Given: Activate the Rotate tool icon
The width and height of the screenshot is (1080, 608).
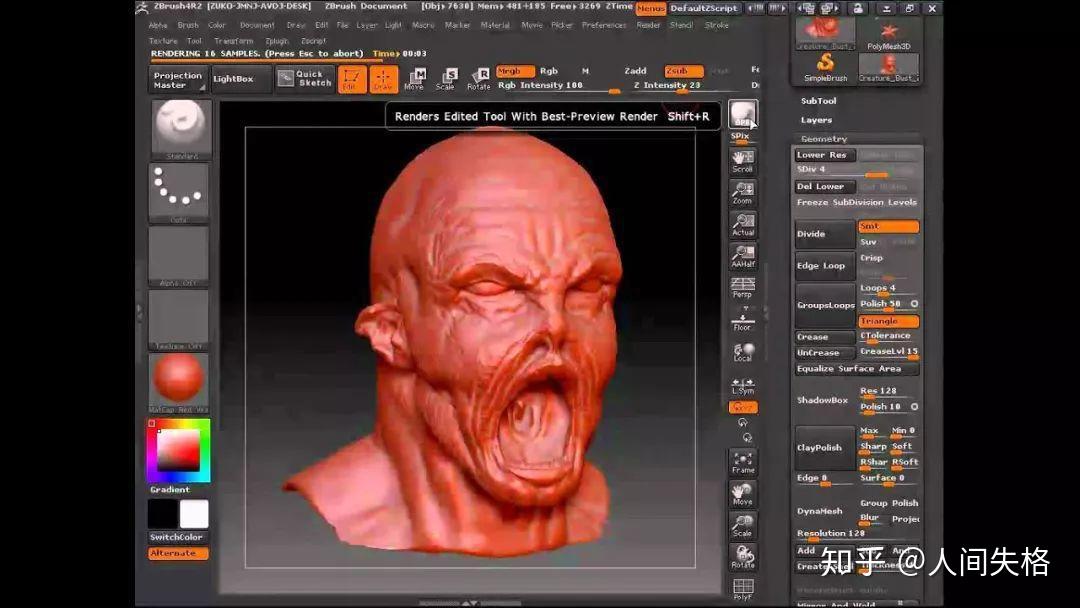Looking at the screenshot, I should [x=478, y=77].
